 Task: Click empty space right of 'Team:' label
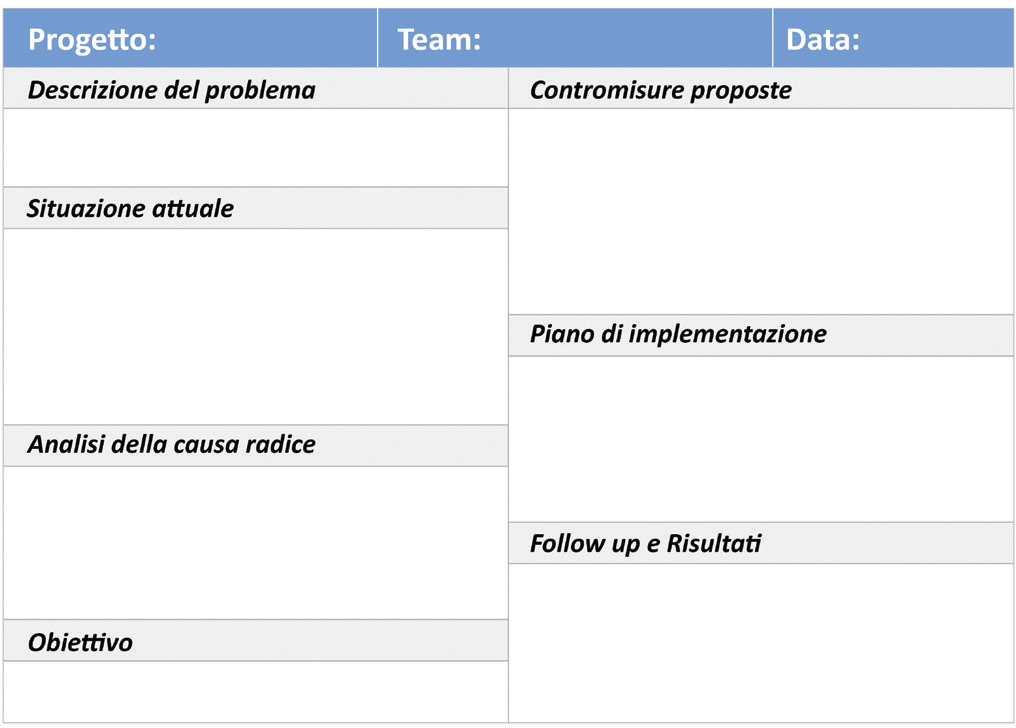(x=625, y=40)
